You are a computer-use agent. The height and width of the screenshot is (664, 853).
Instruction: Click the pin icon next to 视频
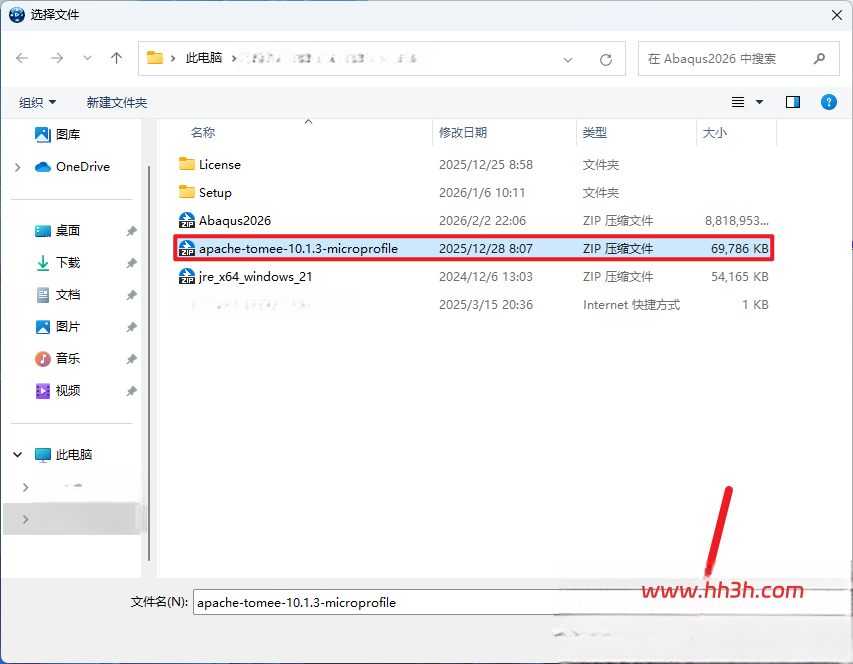pyautogui.click(x=131, y=391)
